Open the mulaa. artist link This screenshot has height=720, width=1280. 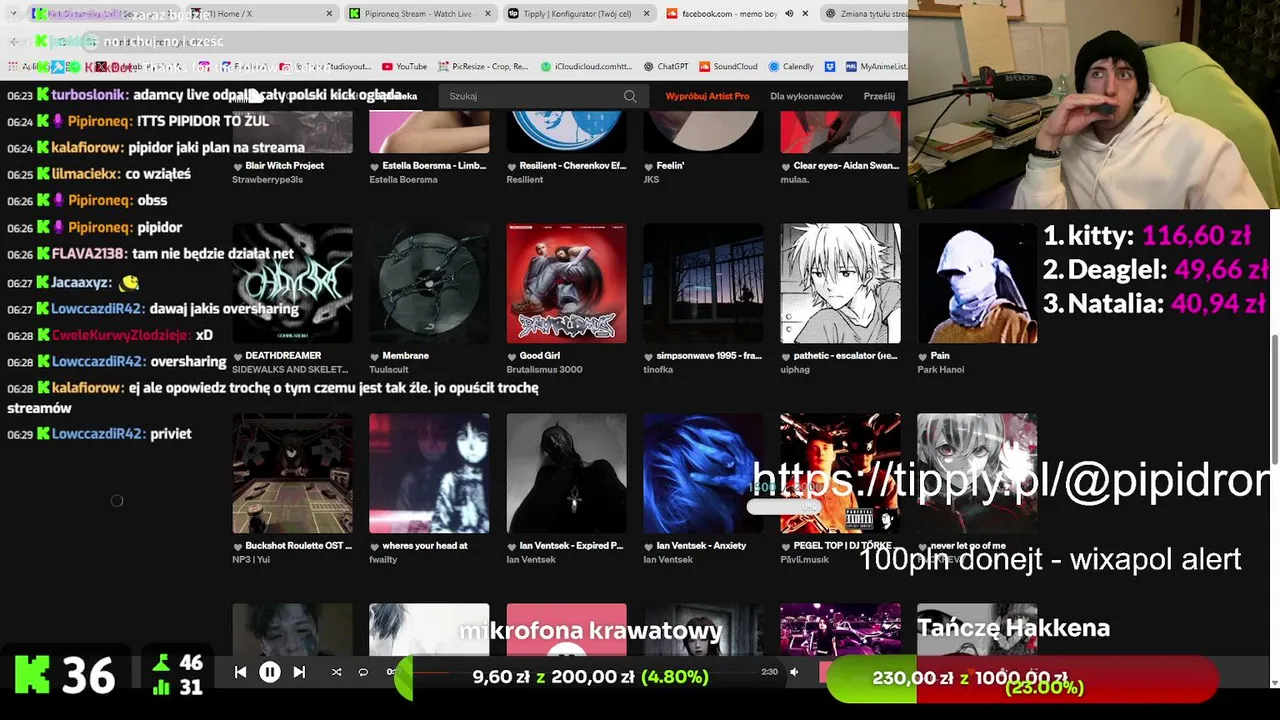[x=797, y=180]
